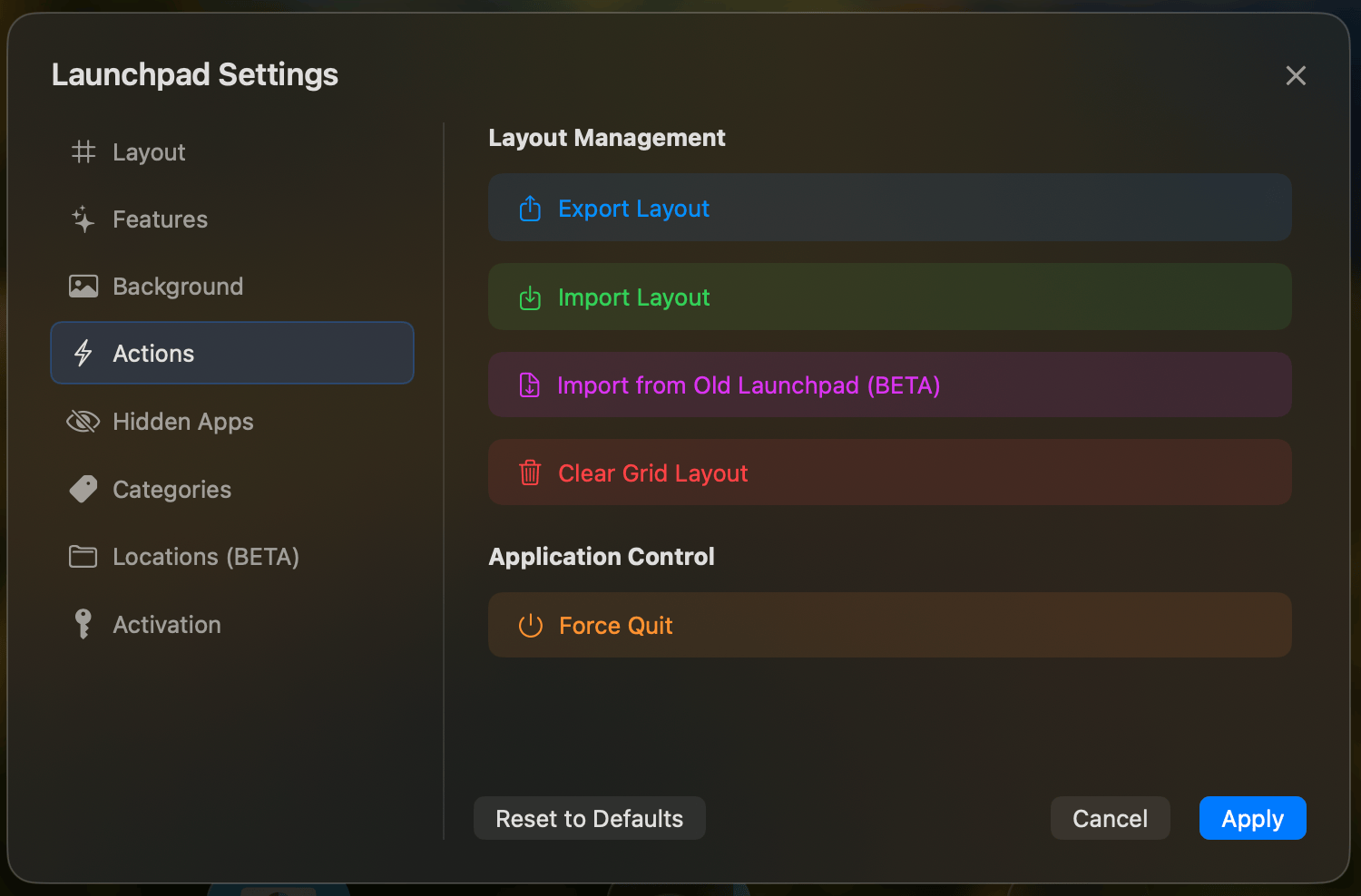Select the Layout grid icon in the sidebar
The height and width of the screenshot is (896, 1361).
pos(83,151)
